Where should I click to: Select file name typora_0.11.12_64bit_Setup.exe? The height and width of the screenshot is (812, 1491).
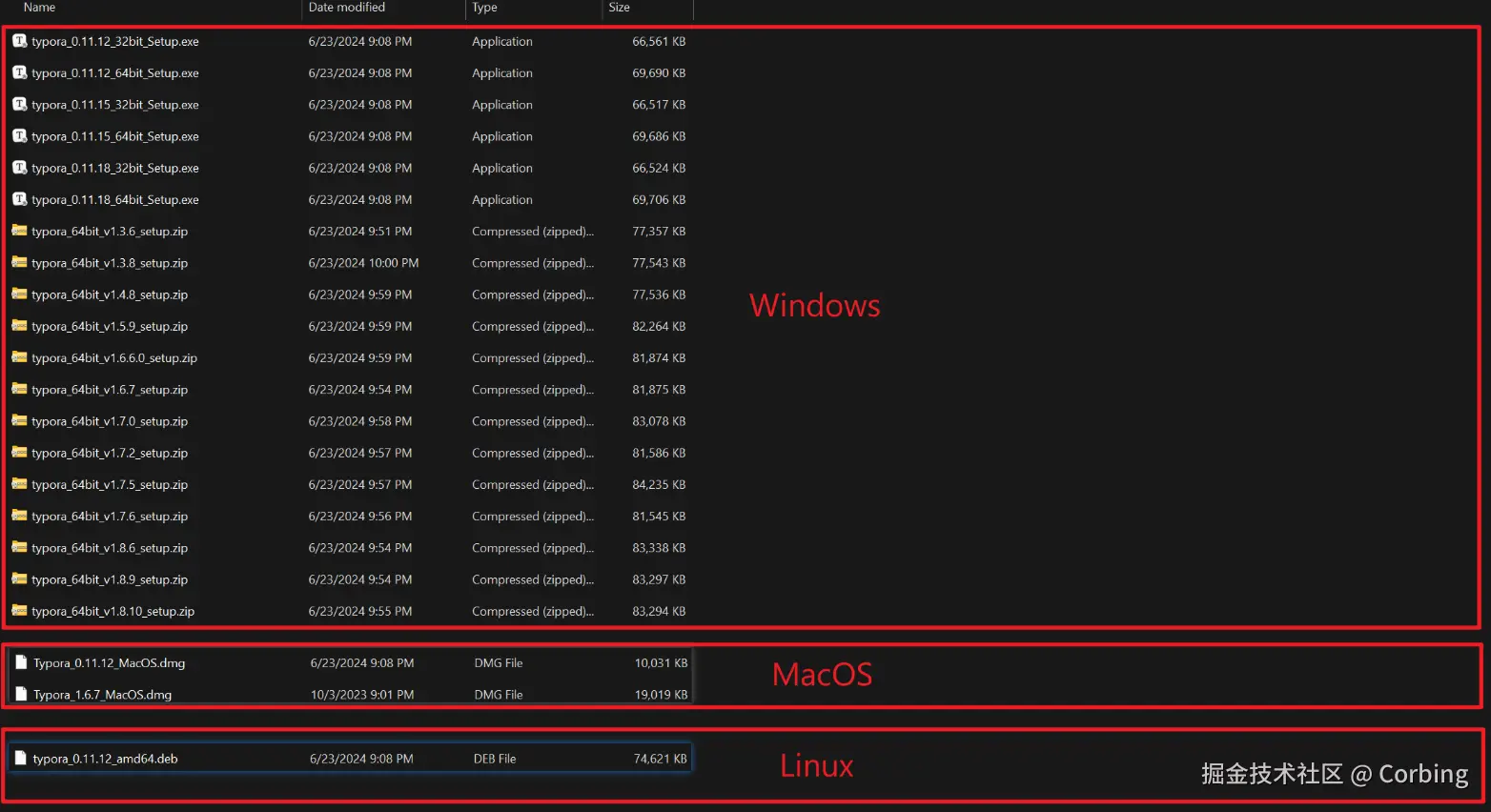[115, 73]
